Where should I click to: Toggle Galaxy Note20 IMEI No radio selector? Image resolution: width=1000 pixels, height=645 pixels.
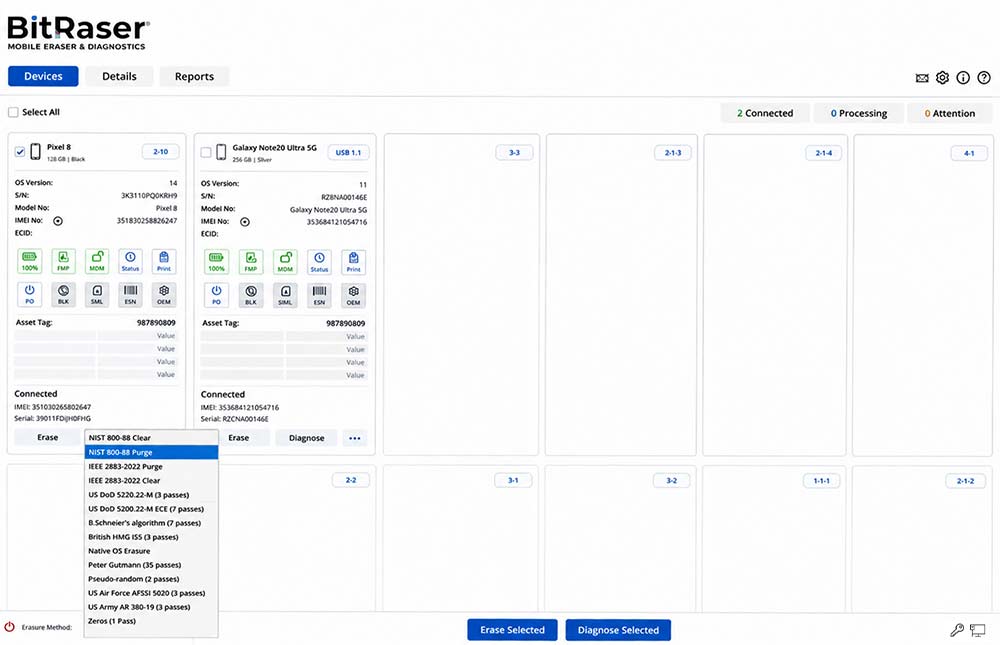tap(245, 222)
